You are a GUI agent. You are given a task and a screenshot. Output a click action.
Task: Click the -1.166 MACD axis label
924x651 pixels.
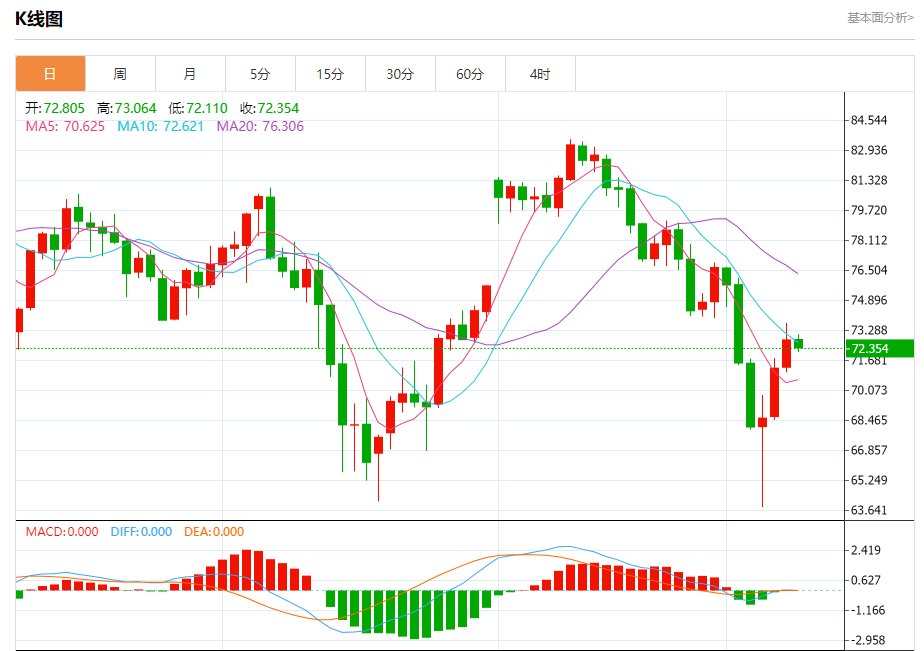(x=867, y=610)
